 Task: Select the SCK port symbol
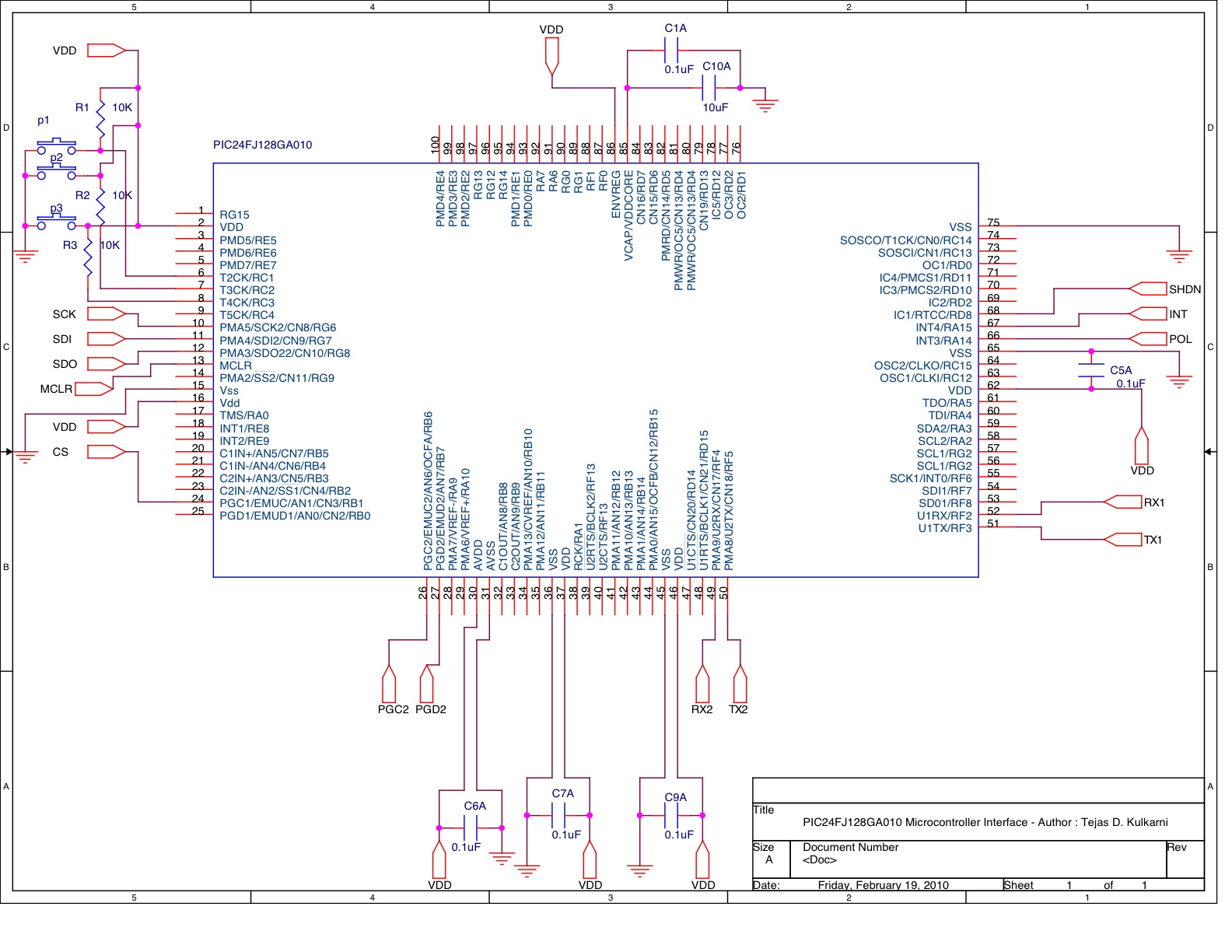107,314
